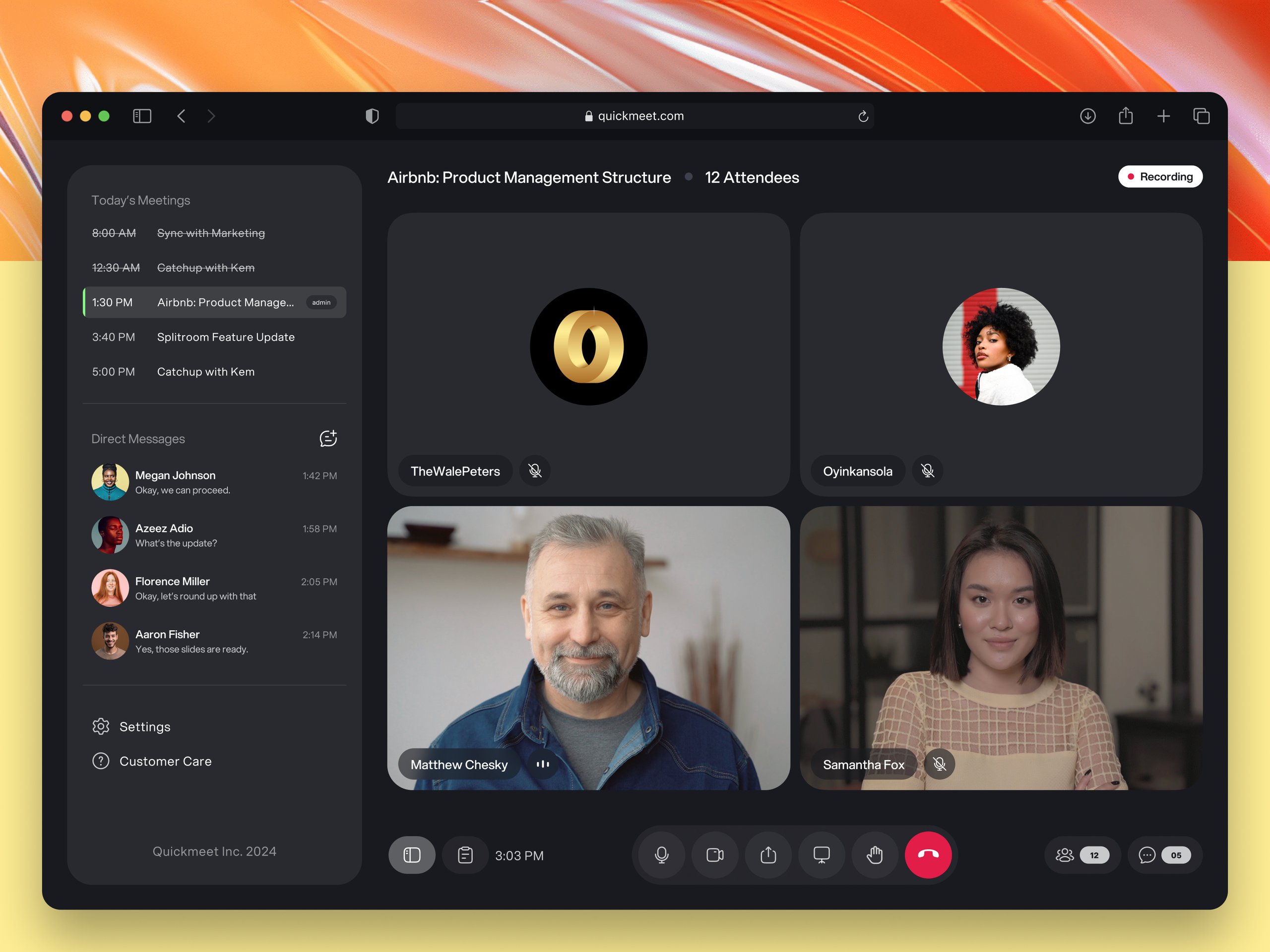This screenshot has height=952, width=1270.
Task: Click the share upload button in call bar
Action: (768, 855)
